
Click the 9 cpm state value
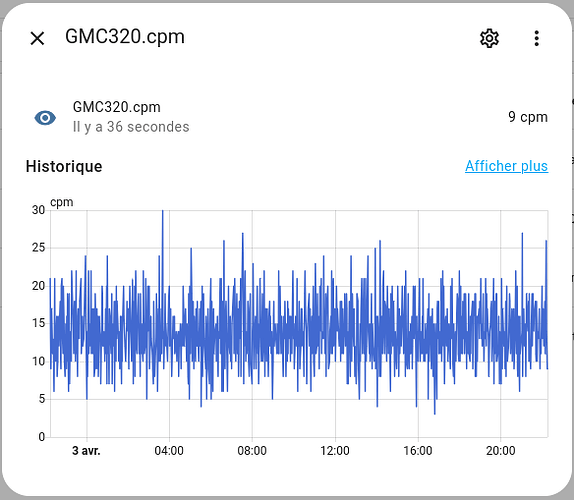(528, 117)
